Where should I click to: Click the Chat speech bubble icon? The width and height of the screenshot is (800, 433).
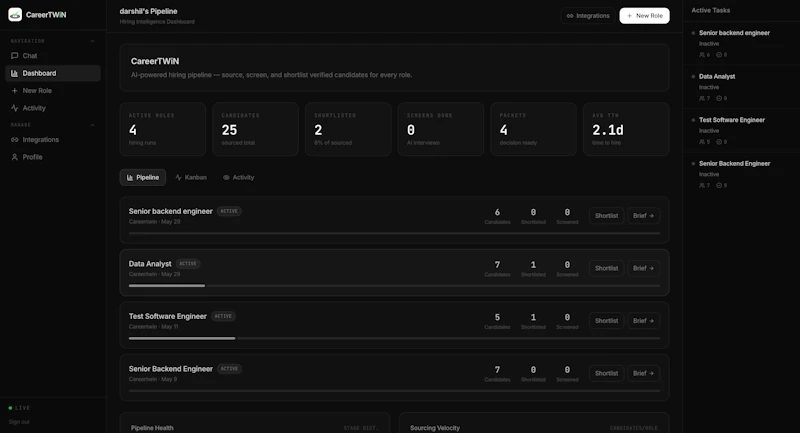(14, 56)
